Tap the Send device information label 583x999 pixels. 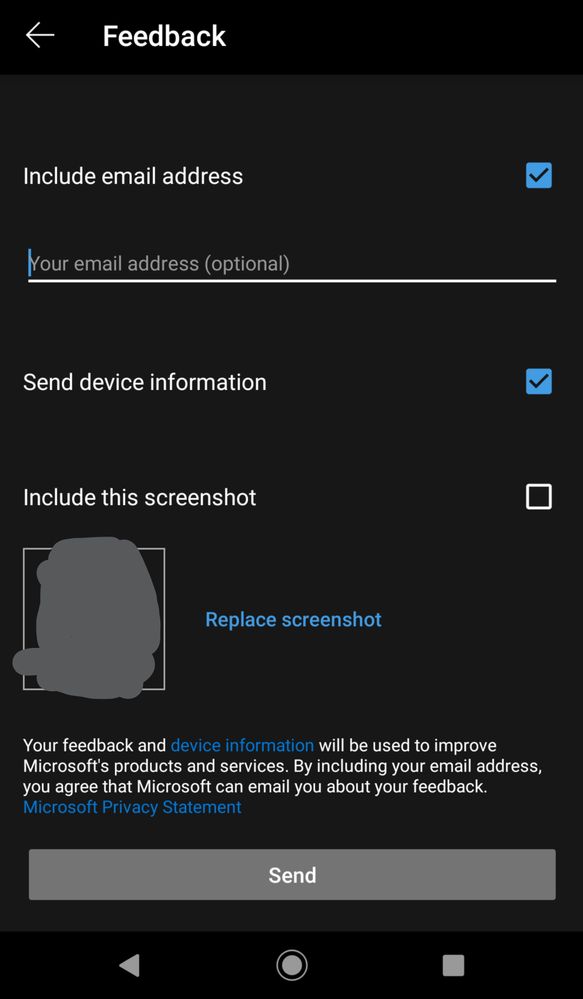coord(145,382)
